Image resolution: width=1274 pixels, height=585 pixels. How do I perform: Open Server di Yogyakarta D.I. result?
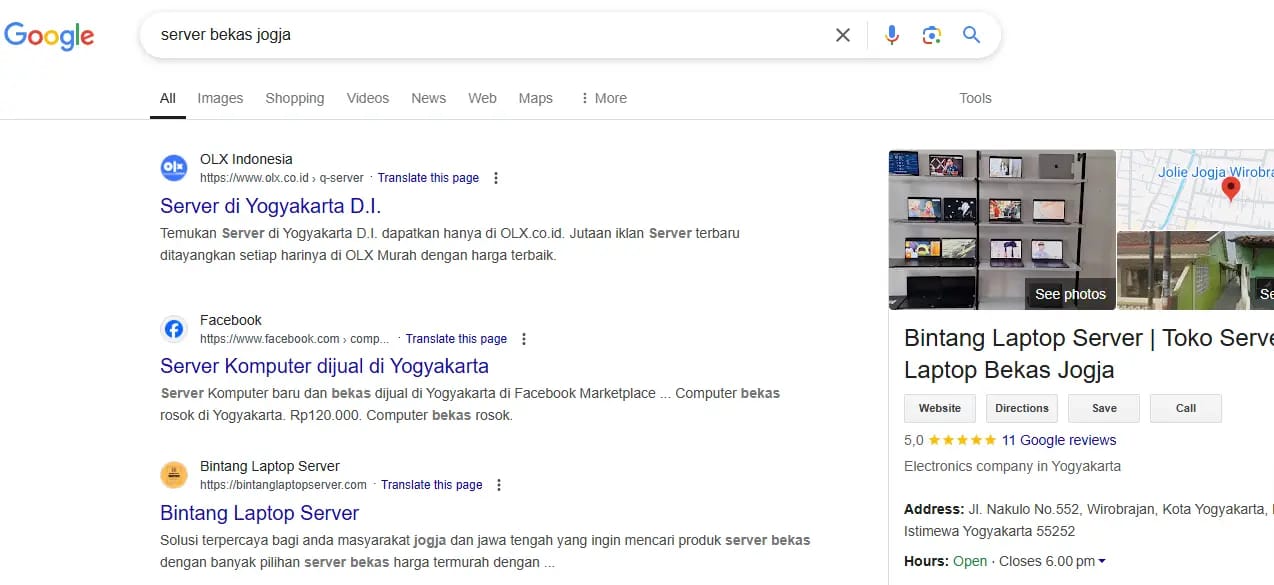(270, 206)
